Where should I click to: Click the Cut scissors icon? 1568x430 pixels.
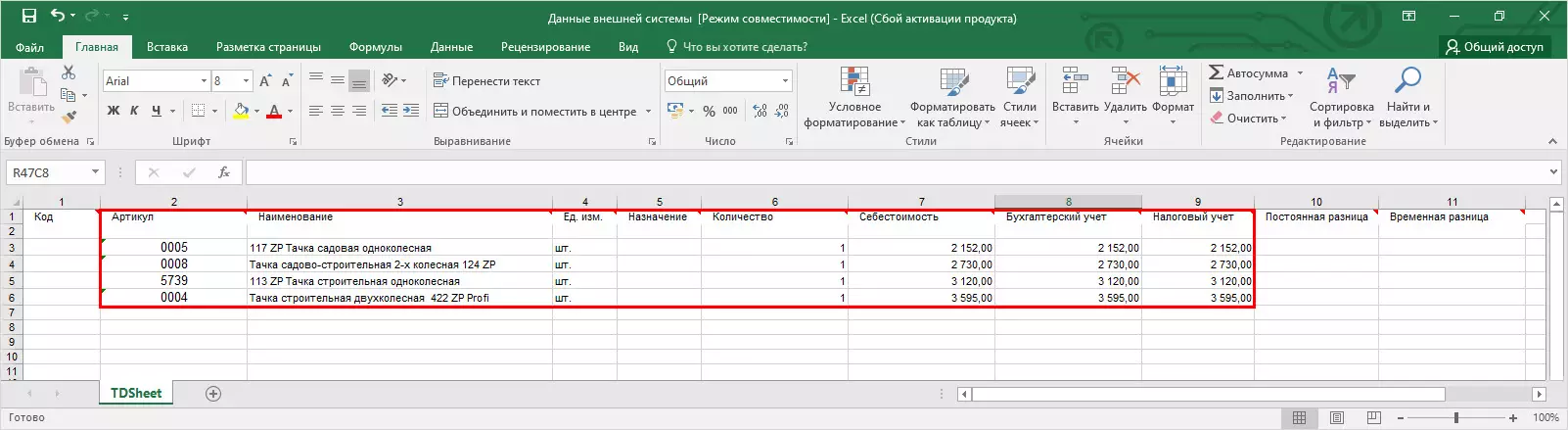point(69,73)
